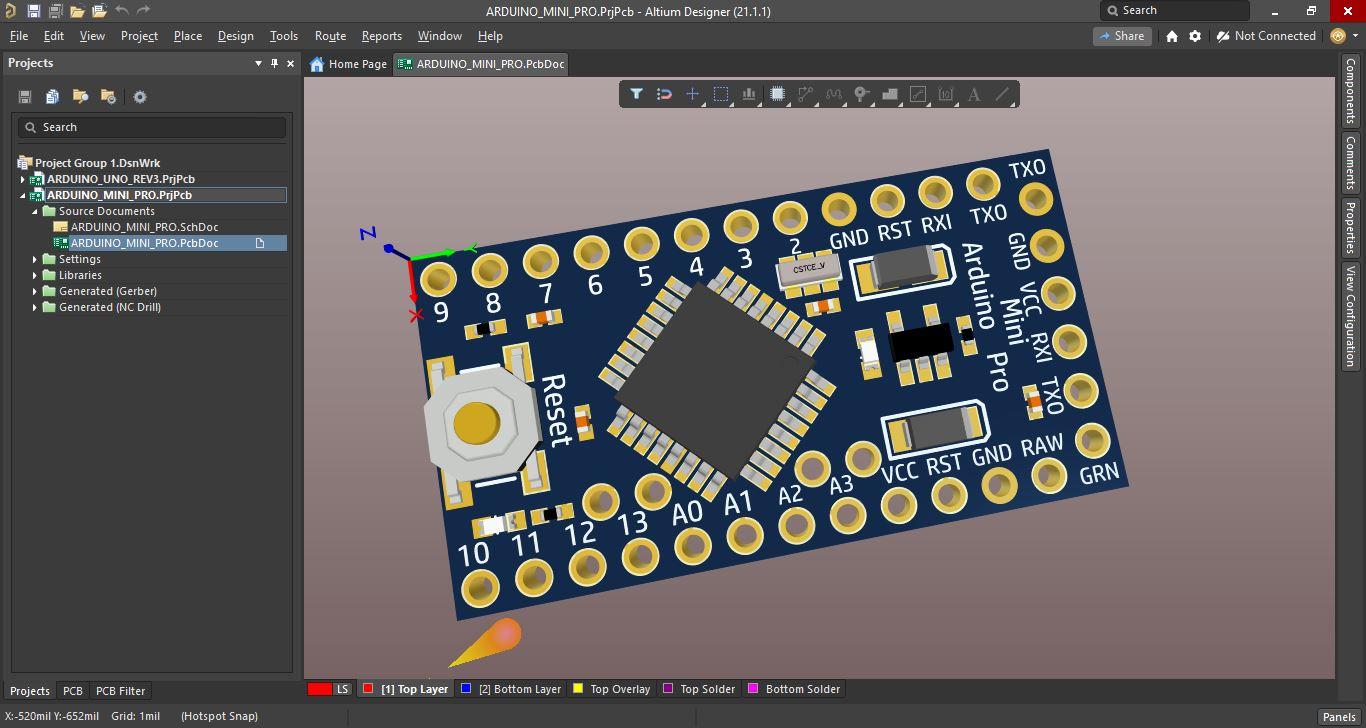
Task: Select the Place Component chip icon
Action: coord(777,94)
